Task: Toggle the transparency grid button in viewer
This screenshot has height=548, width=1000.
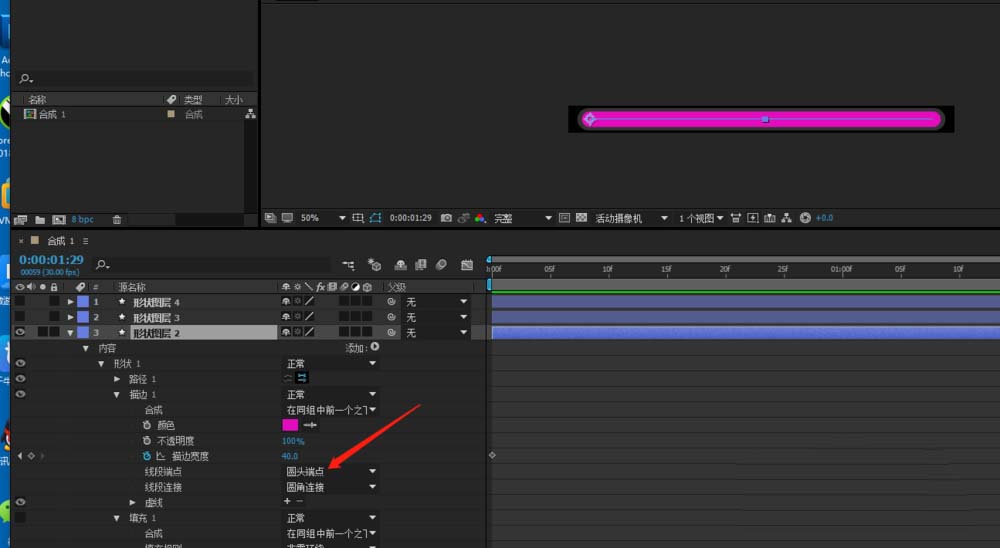Action: 580,218
